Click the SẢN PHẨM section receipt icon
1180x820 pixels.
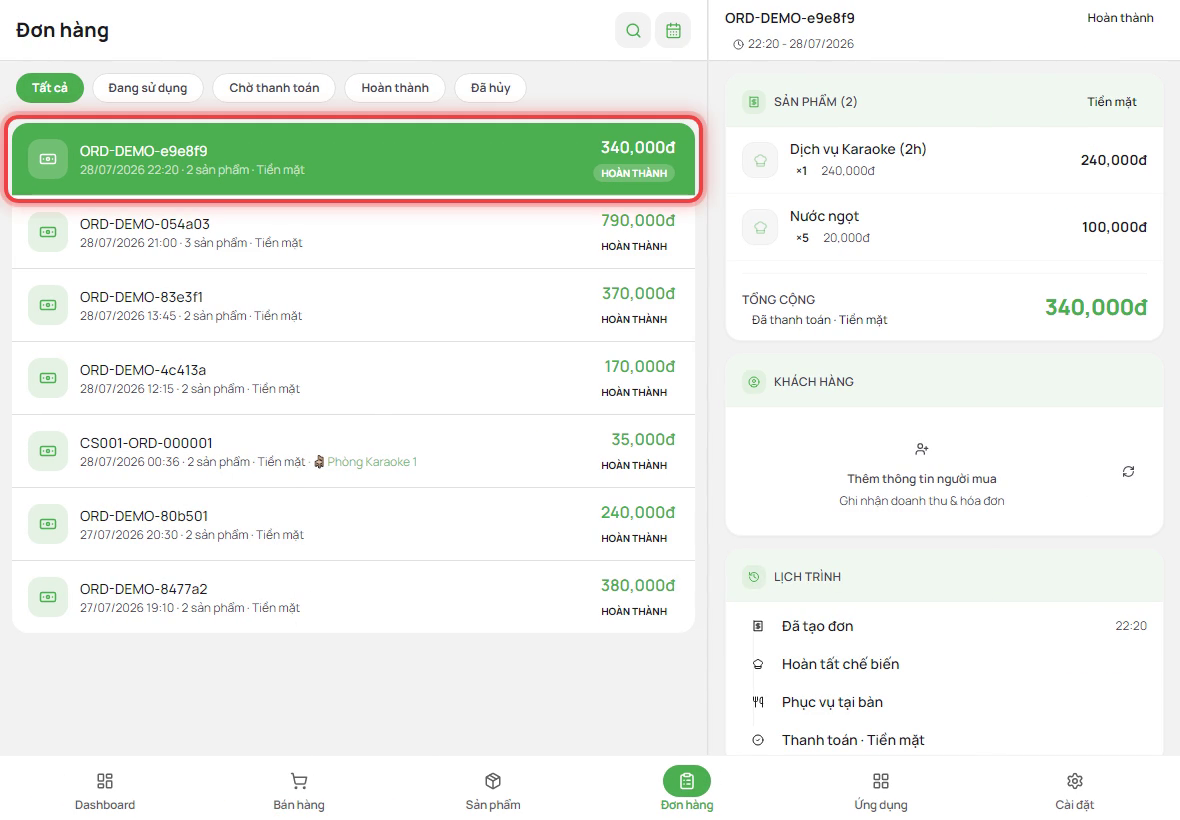(753, 102)
